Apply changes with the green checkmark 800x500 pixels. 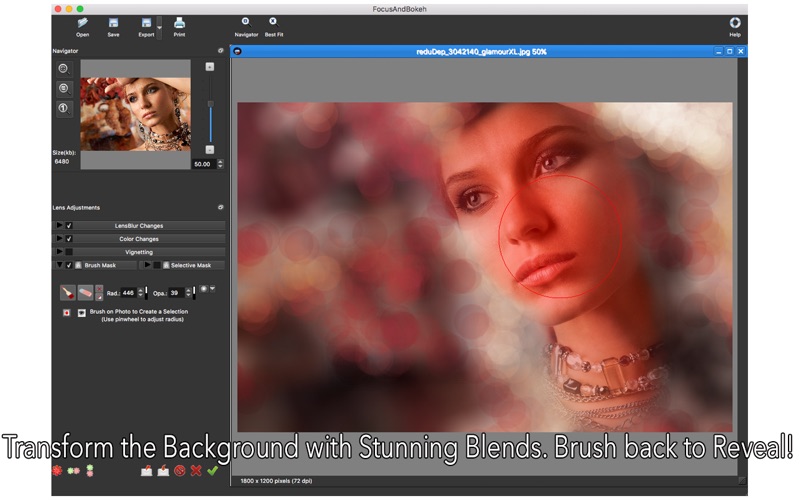pyautogui.click(x=213, y=470)
